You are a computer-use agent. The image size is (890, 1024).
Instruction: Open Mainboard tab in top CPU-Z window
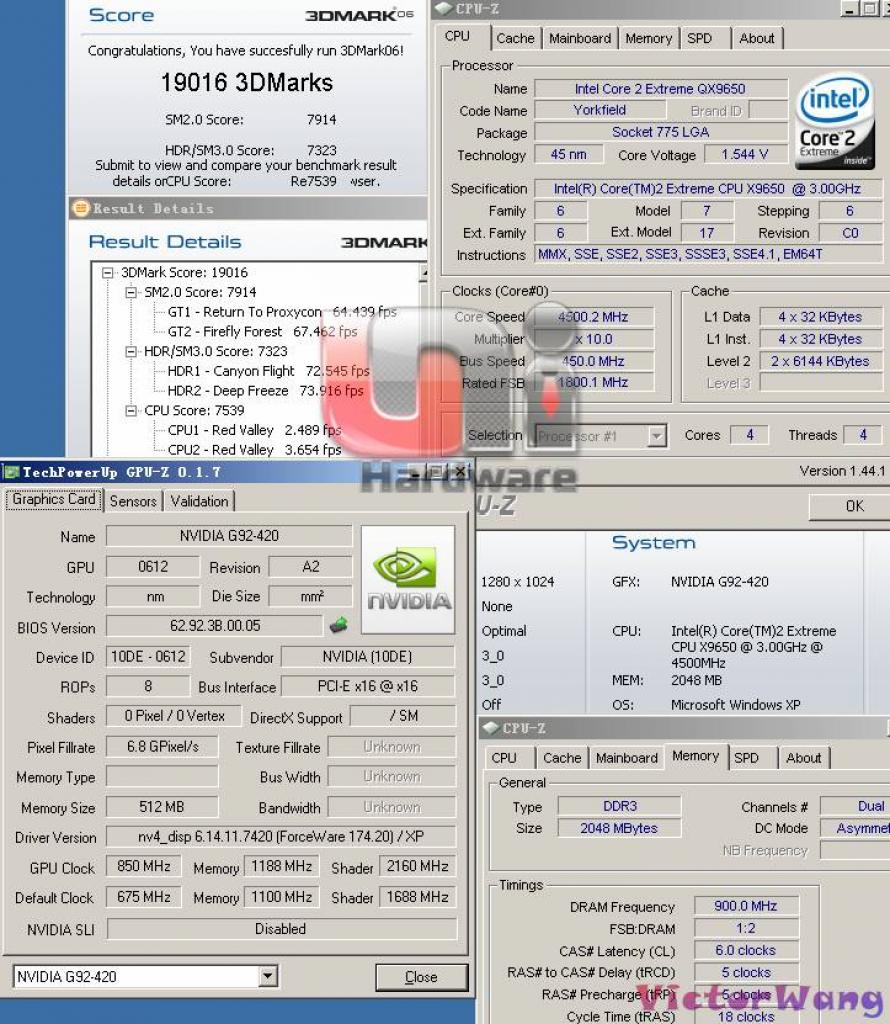click(x=580, y=39)
